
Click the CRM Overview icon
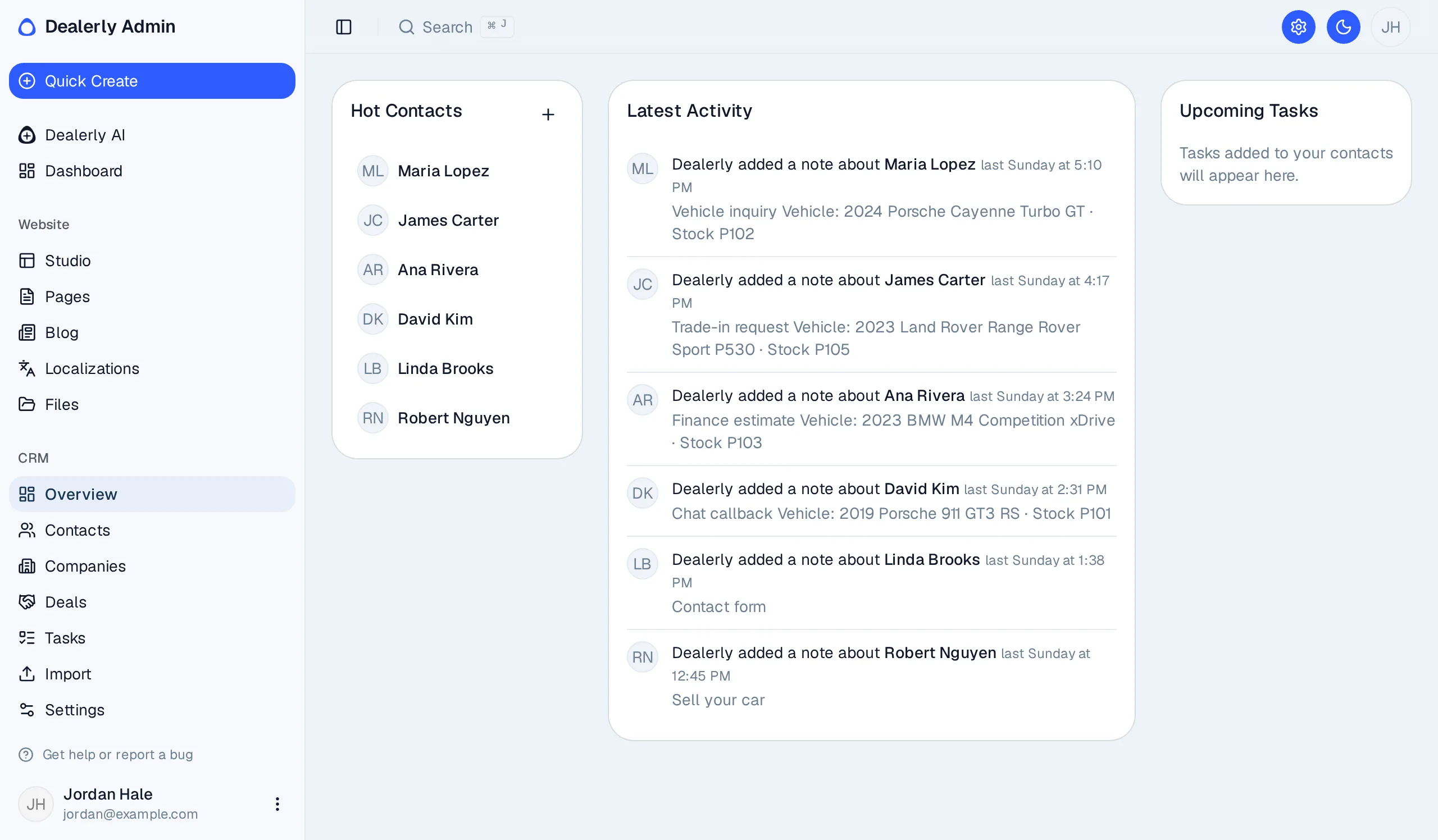[x=27, y=495]
